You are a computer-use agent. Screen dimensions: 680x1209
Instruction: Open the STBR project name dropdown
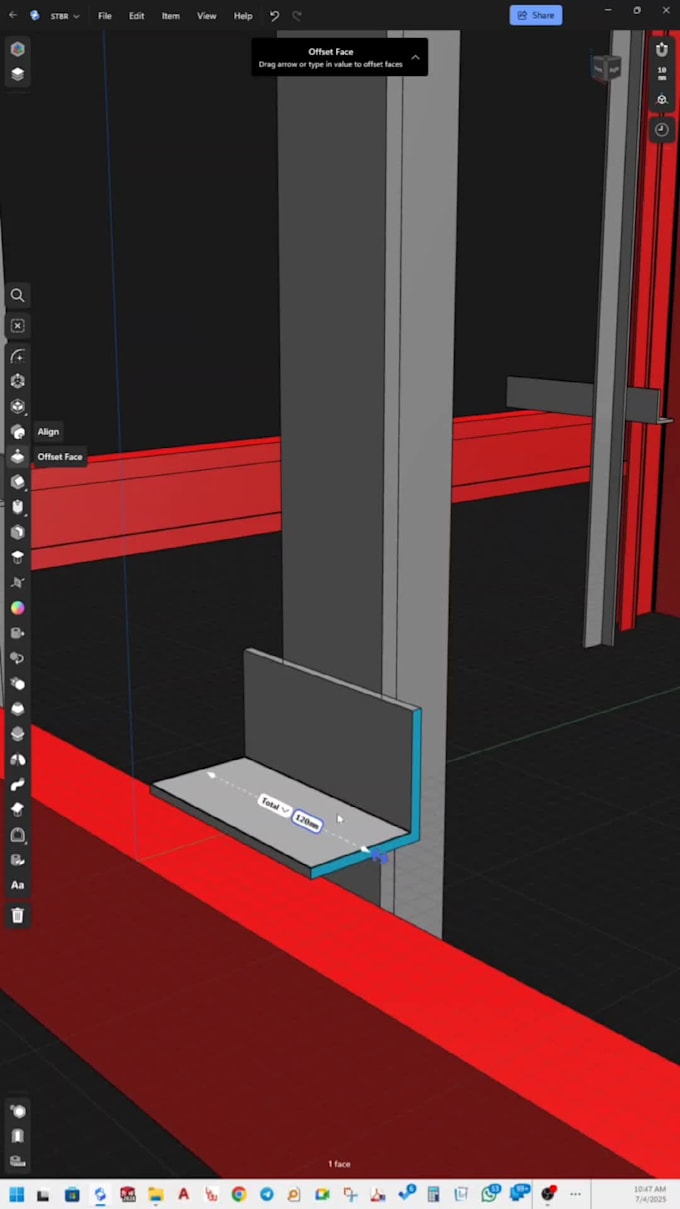pyautogui.click(x=65, y=16)
